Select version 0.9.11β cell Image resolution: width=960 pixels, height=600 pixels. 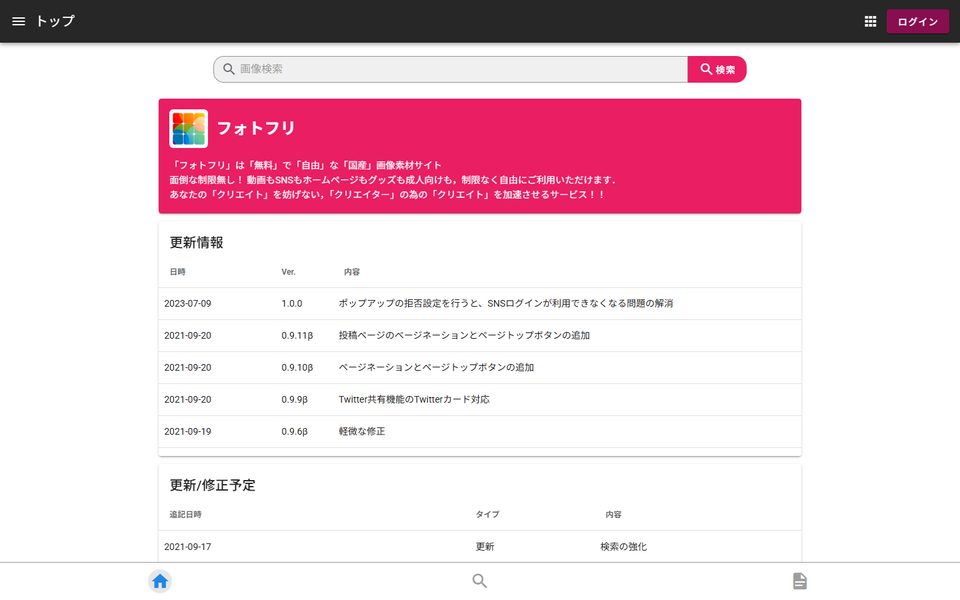(x=297, y=336)
